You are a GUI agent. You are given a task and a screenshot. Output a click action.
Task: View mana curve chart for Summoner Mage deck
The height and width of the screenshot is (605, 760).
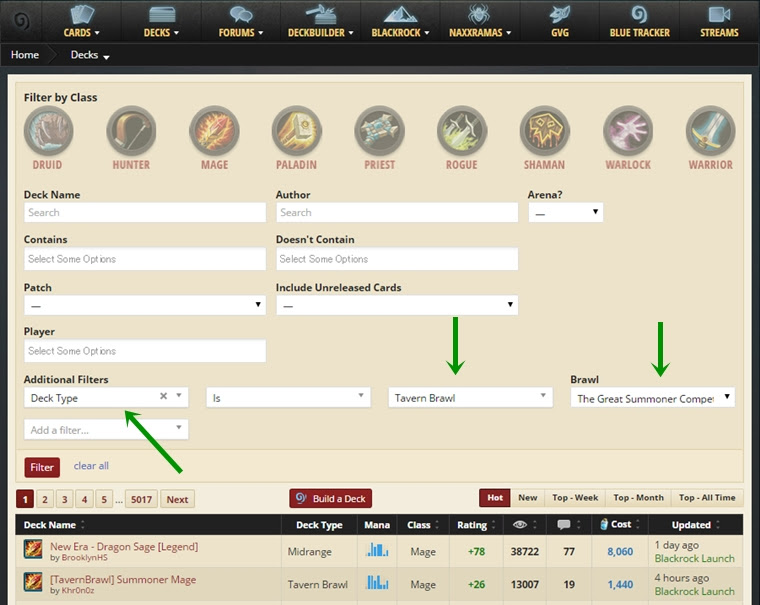pos(377,583)
